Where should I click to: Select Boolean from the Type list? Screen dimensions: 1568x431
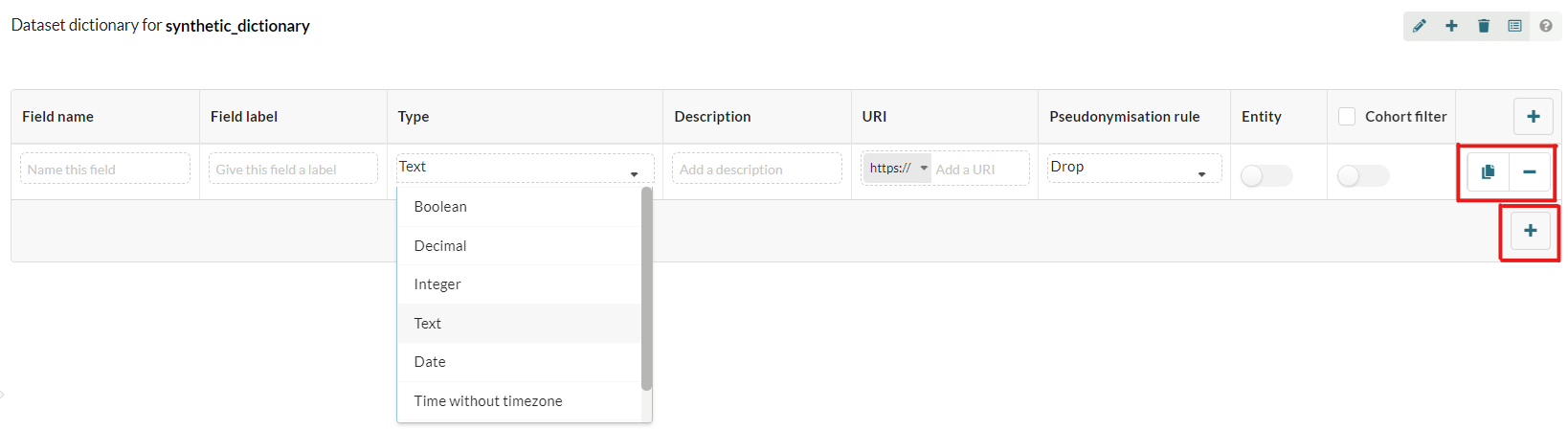(440, 207)
